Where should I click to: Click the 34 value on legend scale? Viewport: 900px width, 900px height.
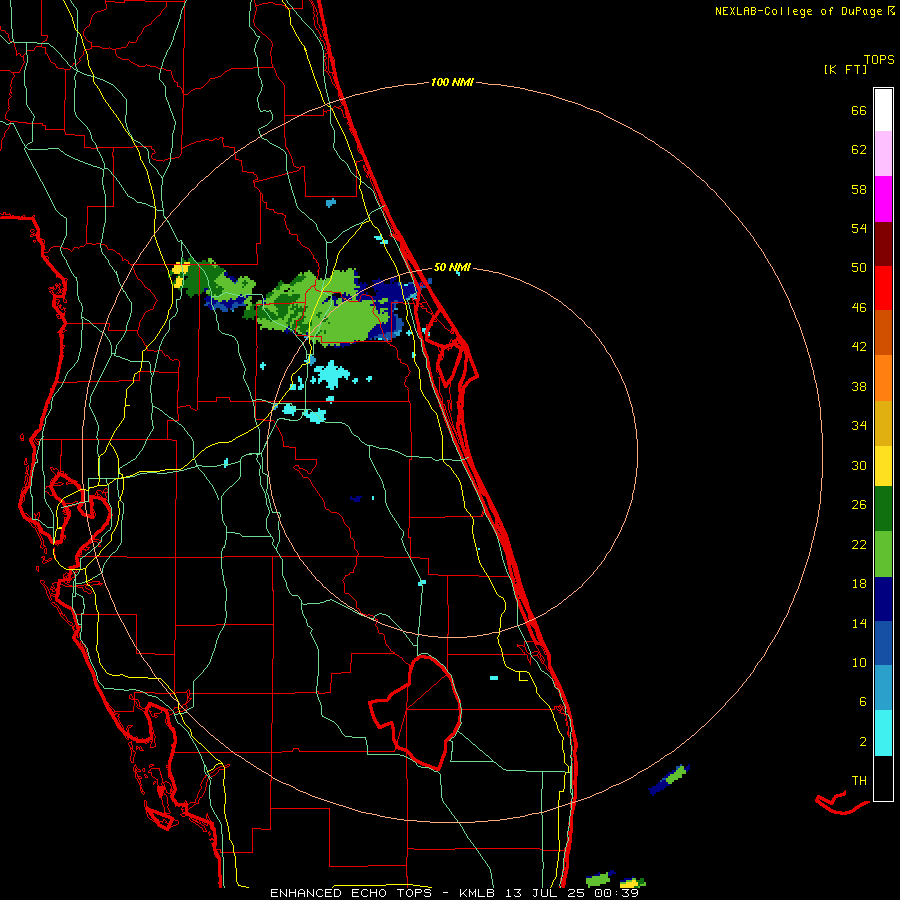click(859, 426)
